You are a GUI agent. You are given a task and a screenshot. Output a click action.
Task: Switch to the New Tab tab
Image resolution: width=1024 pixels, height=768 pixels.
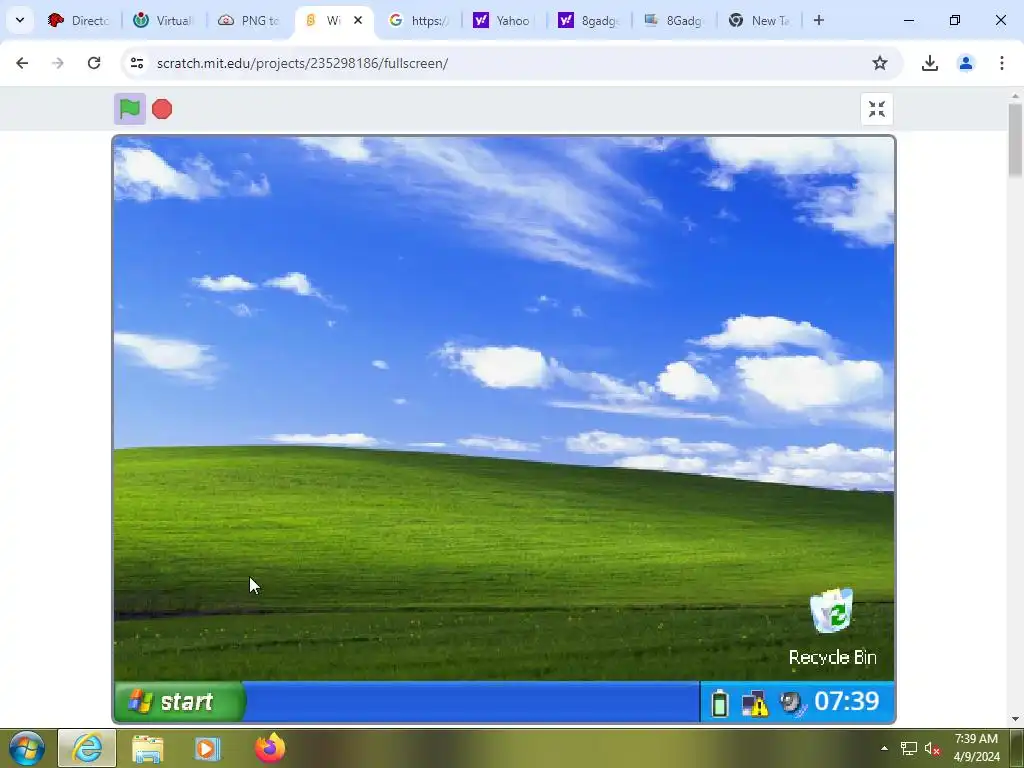click(x=759, y=20)
